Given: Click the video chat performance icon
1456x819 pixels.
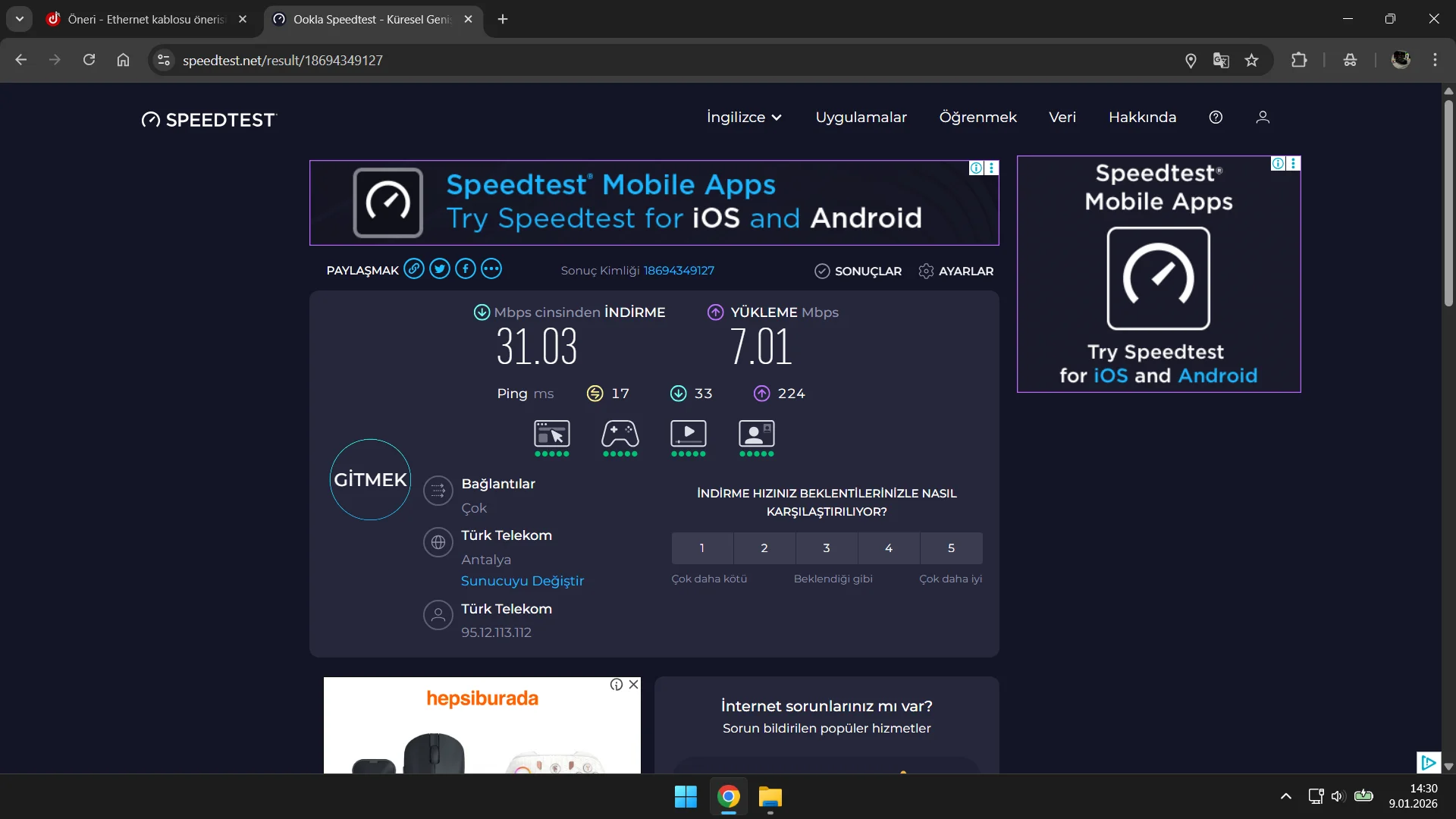Looking at the screenshot, I should pyautogui.click(x=756, y=435).
